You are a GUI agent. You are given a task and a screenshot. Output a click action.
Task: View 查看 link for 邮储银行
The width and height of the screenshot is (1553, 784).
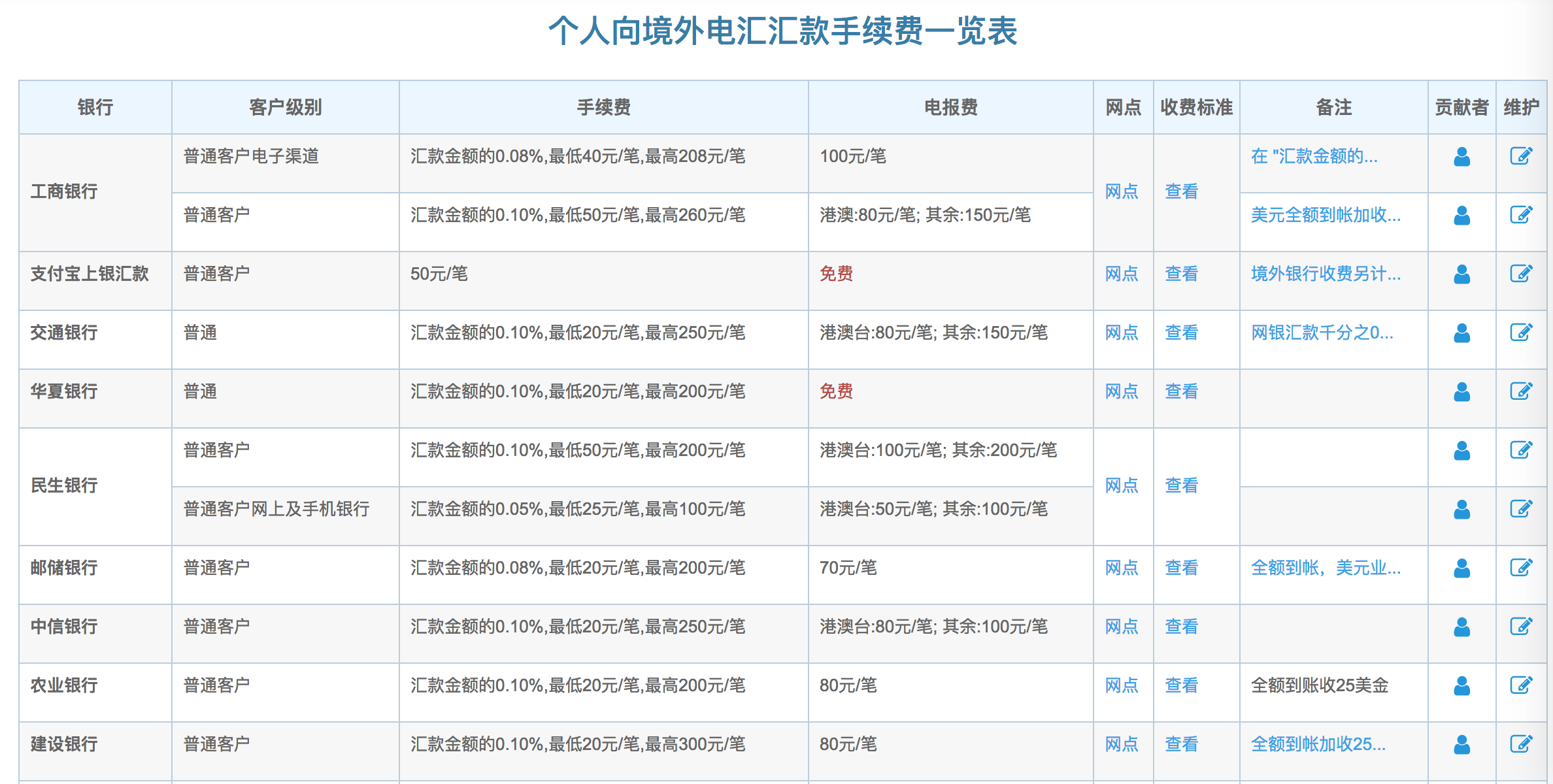coord(1181,568)
